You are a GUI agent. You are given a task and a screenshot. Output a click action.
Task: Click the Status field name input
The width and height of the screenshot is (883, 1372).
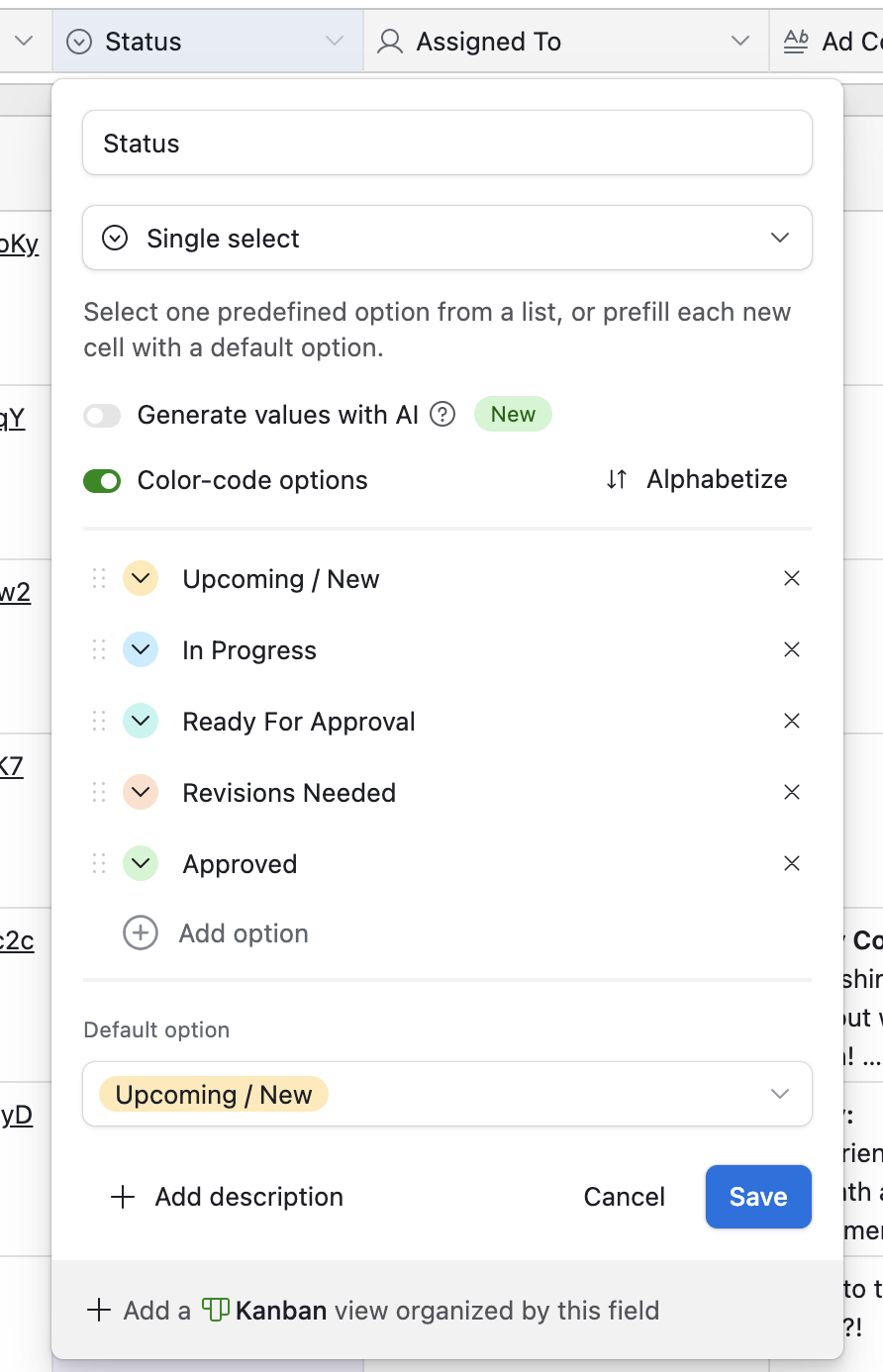pos(447,144)
